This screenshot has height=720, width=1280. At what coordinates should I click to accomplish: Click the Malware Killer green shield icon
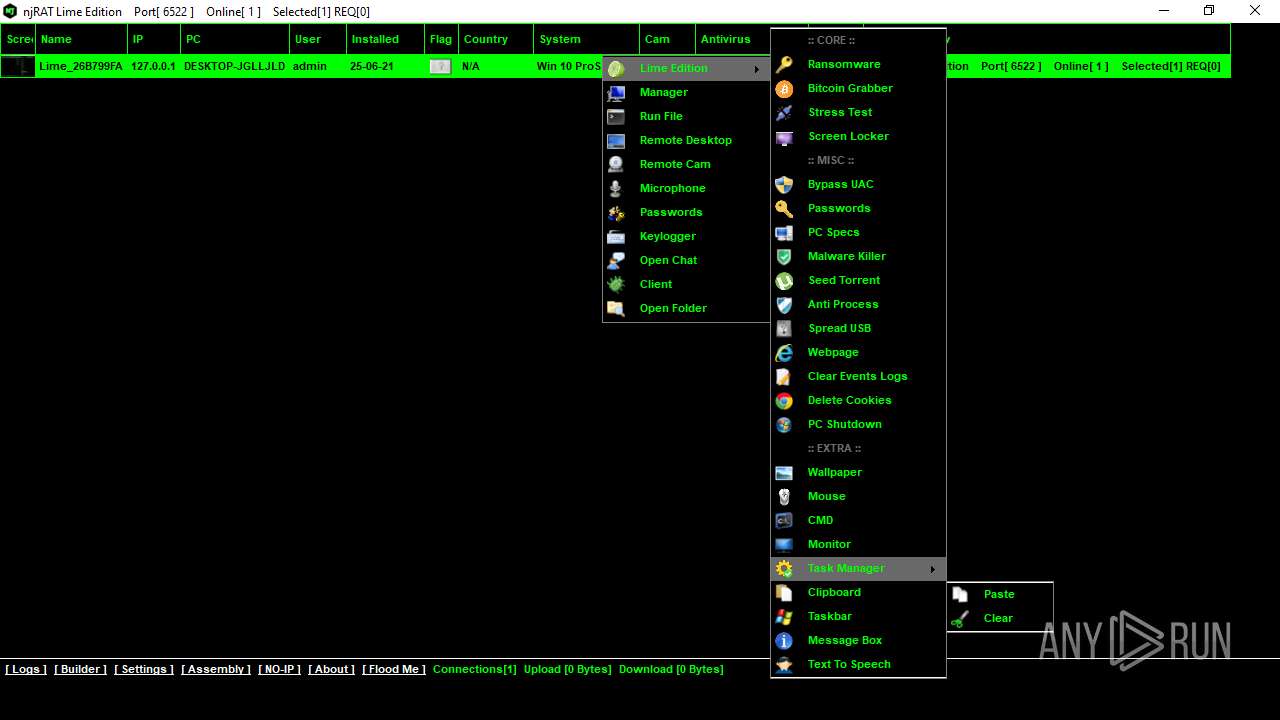[x=784, y=256]
